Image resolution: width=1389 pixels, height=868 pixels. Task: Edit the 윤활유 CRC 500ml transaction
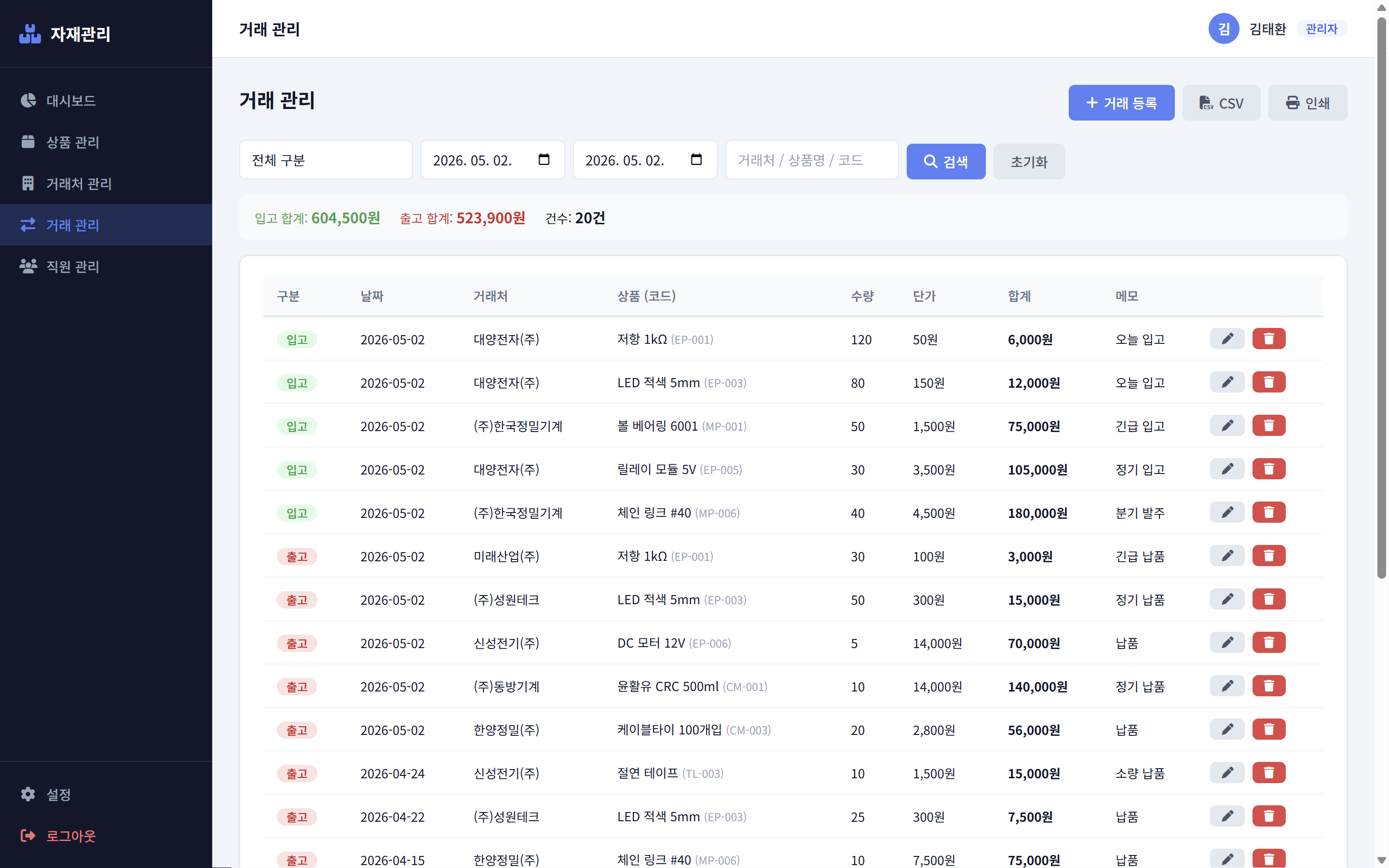(x=1226, y=686)
